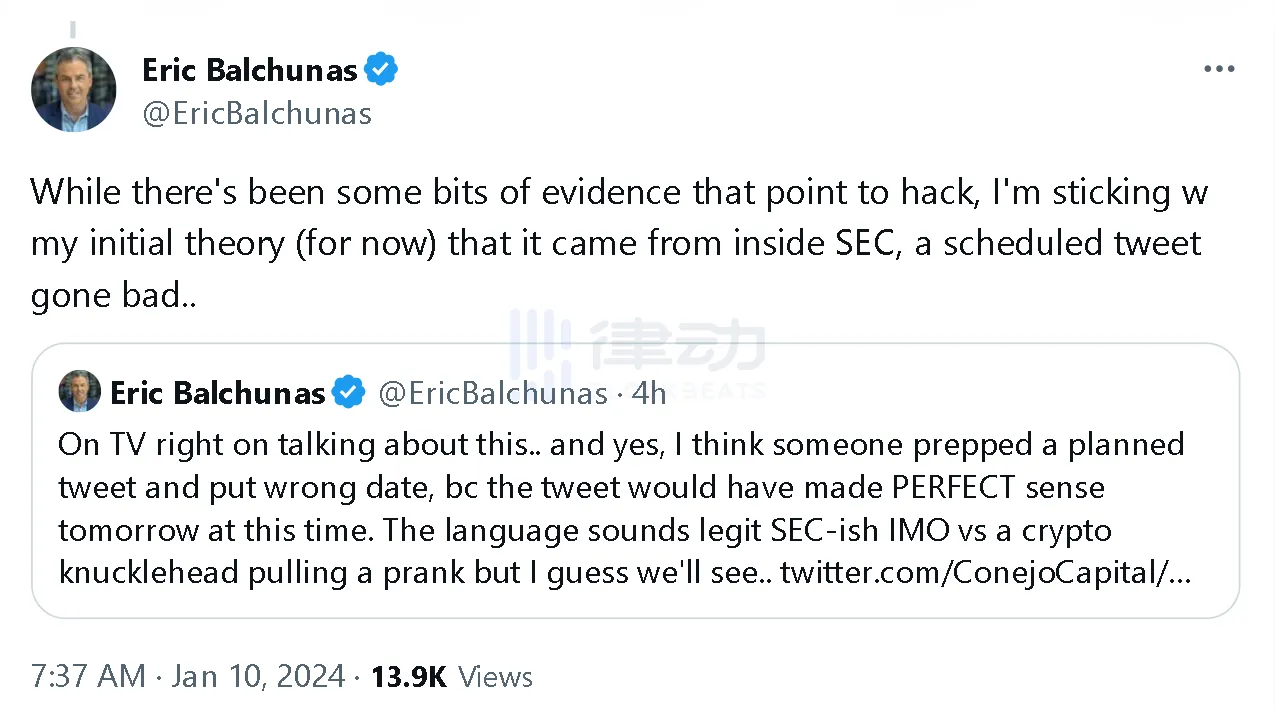Viewport: 1275px width, 710px height.
Task: Open the twitter.com/ConejoCapital link
Action: click(984, 573)
